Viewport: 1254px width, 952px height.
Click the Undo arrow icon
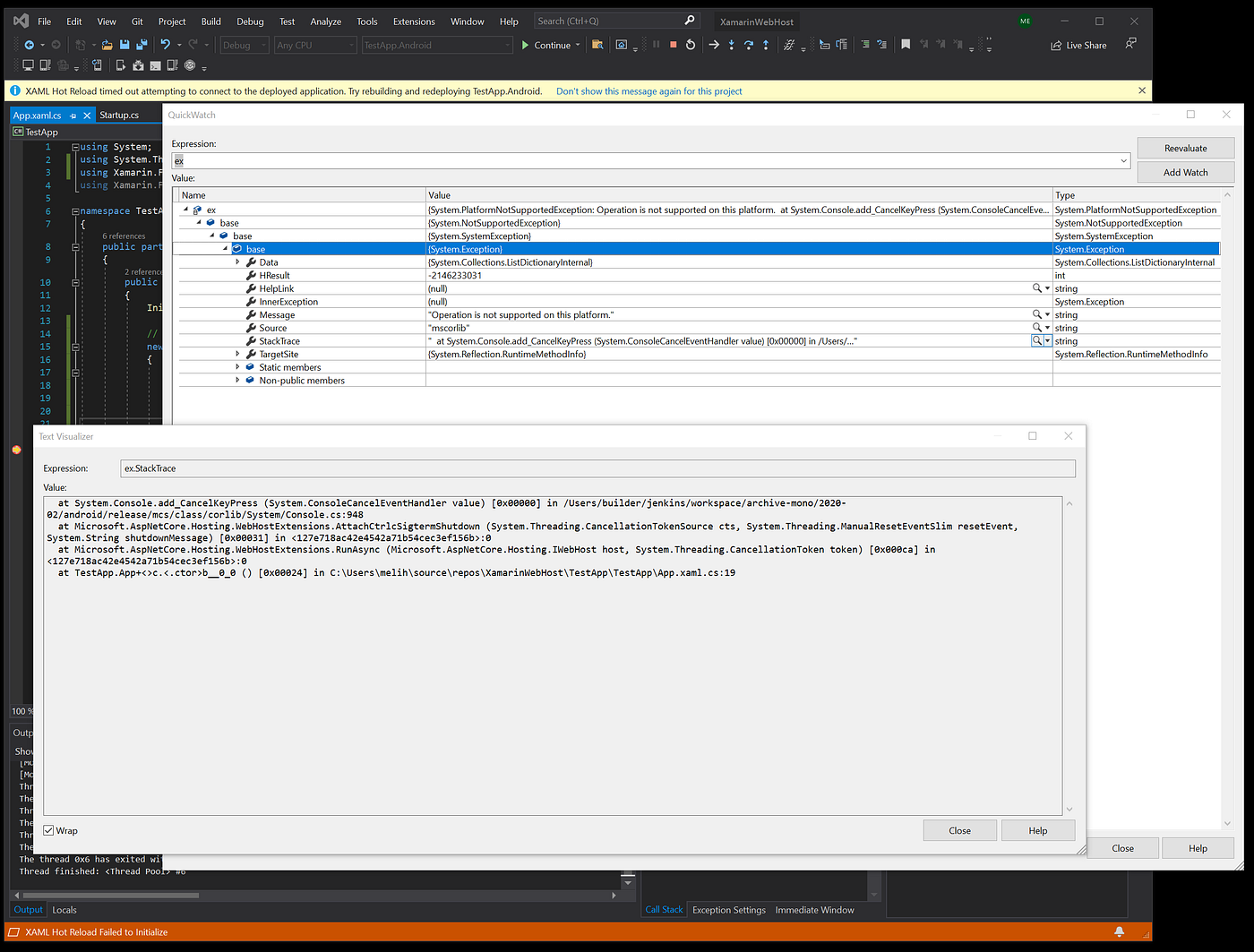[165, 45]
